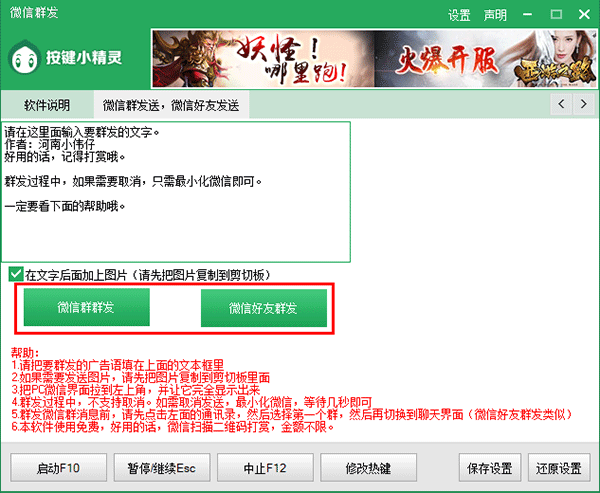Switch to the 软件说明 tab
This screenshot has height=493, width=600.
(47, 105)
